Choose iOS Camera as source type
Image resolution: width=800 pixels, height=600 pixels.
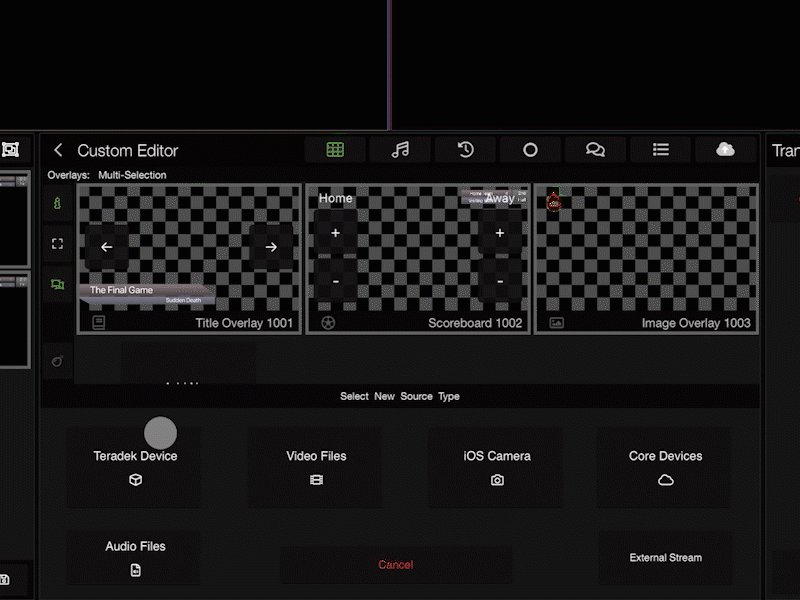pos(496,467)
